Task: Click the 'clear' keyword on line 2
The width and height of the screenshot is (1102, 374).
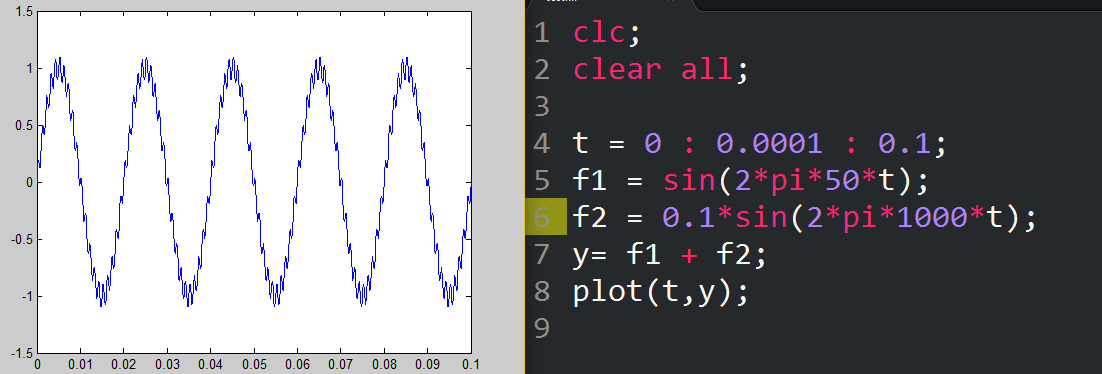Action: tap(617, 70)
